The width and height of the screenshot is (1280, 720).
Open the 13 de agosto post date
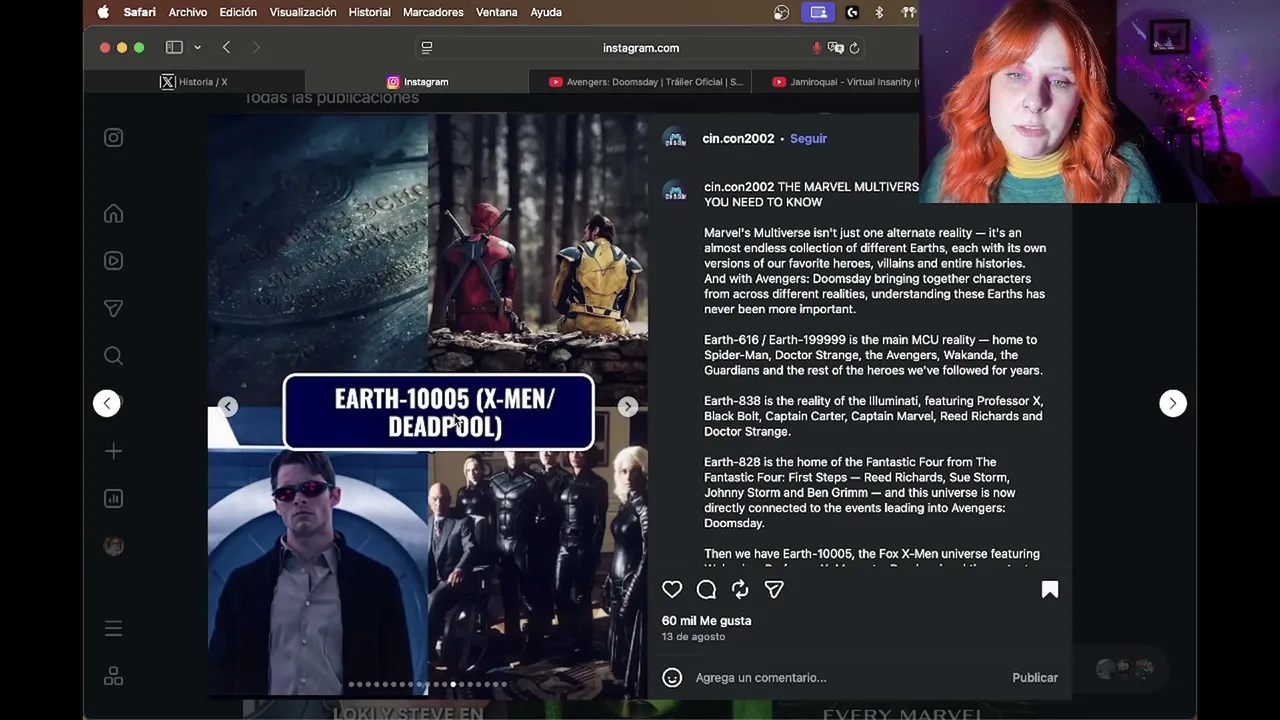coord(693,637)
